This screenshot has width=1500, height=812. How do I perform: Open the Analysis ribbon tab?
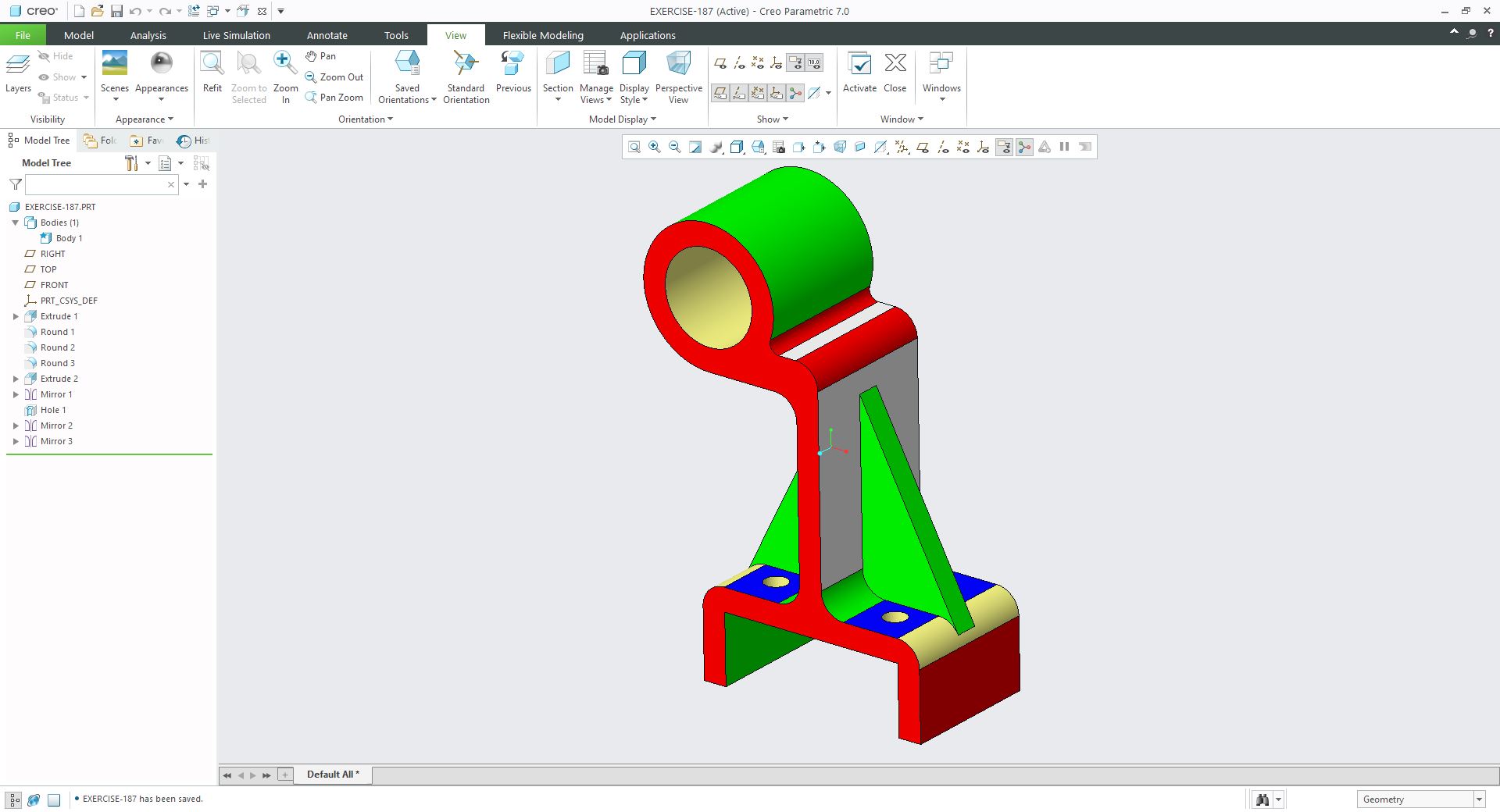click(x=148, y=35)
